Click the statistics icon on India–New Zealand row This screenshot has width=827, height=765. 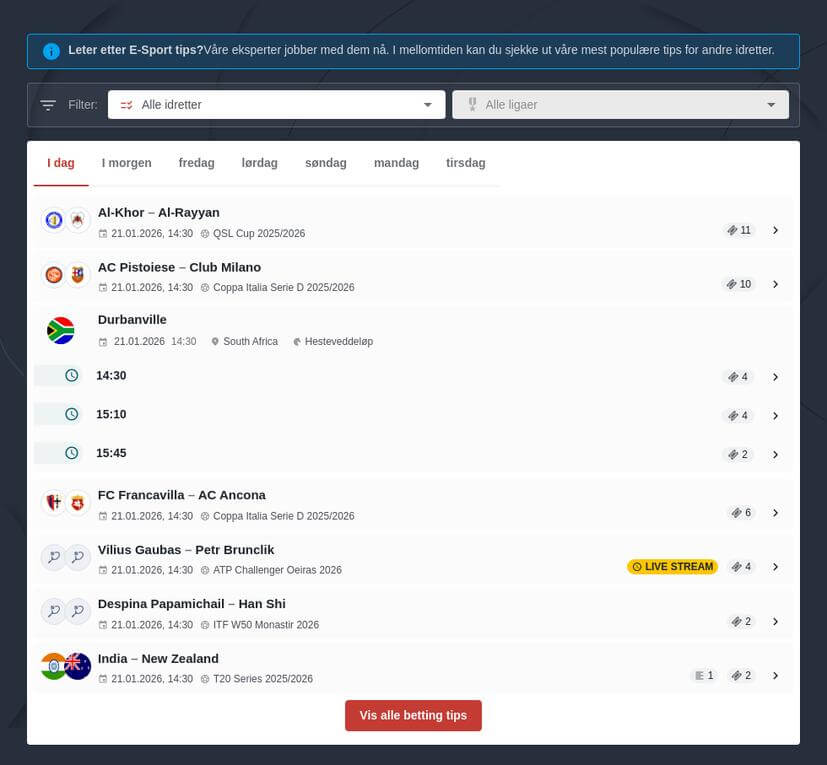699,675
